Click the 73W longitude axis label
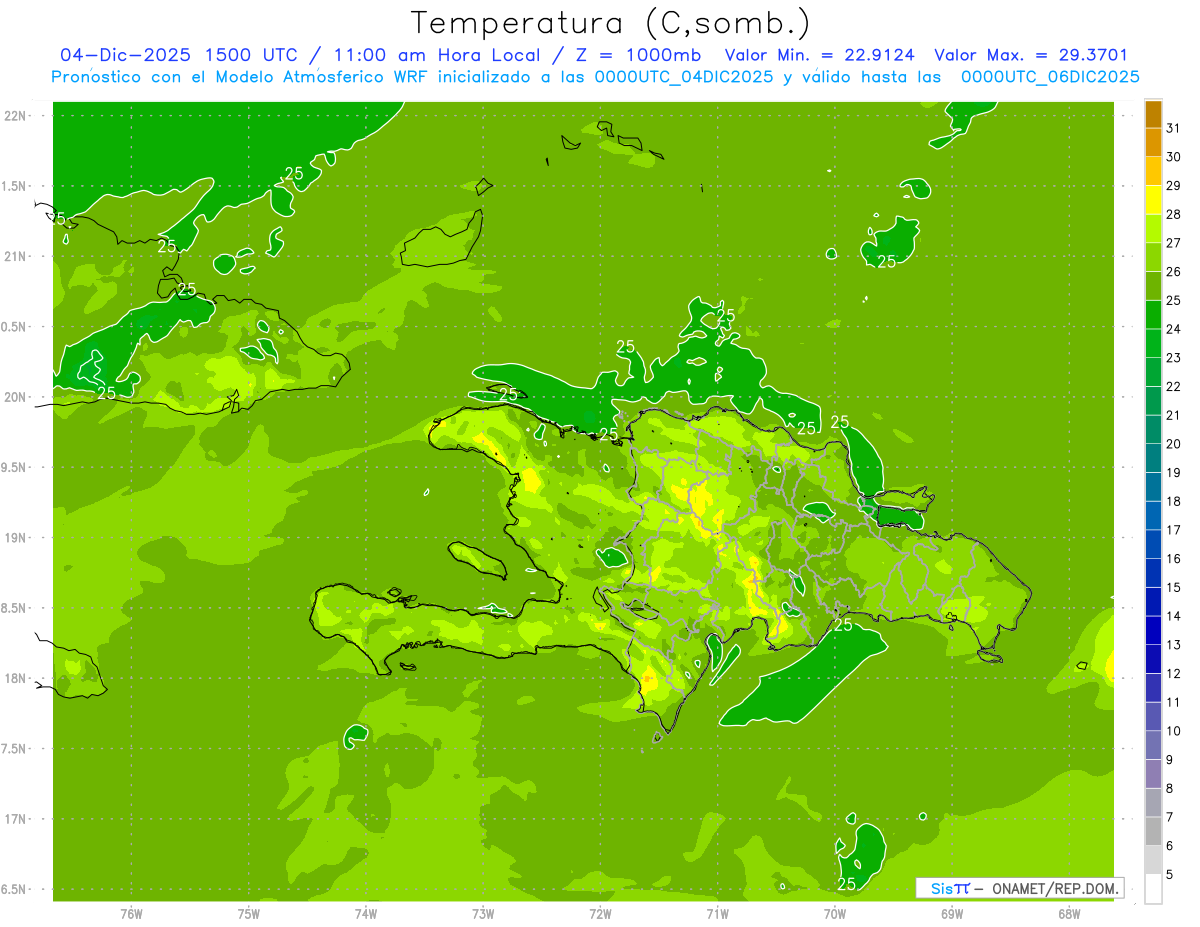 coord(483,914)
